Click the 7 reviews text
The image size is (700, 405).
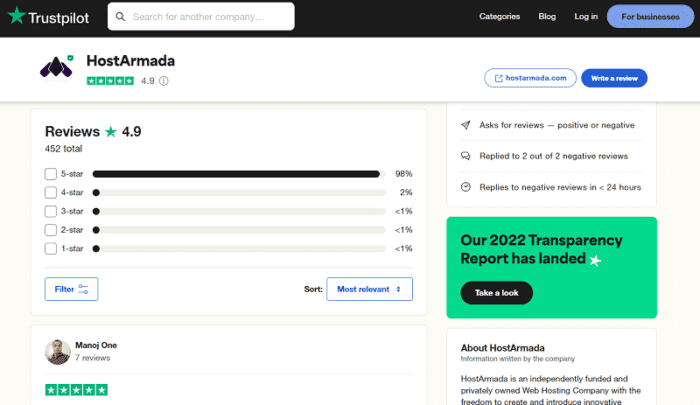point(92,358)
